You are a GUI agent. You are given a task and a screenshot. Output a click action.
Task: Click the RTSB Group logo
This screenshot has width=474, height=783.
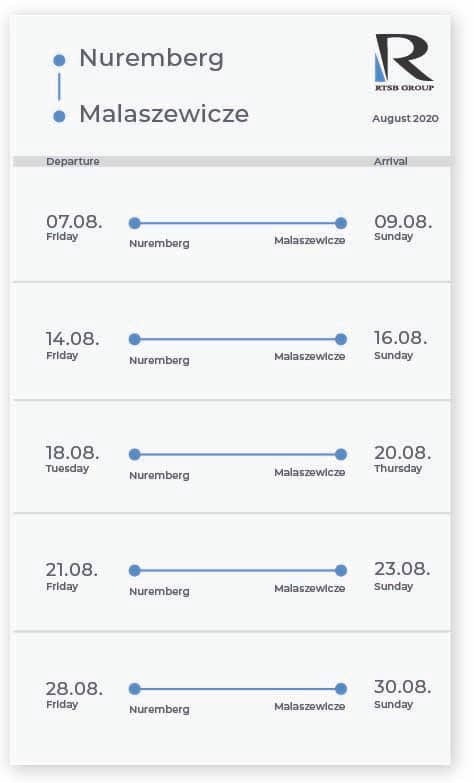(x=404, y=62)
